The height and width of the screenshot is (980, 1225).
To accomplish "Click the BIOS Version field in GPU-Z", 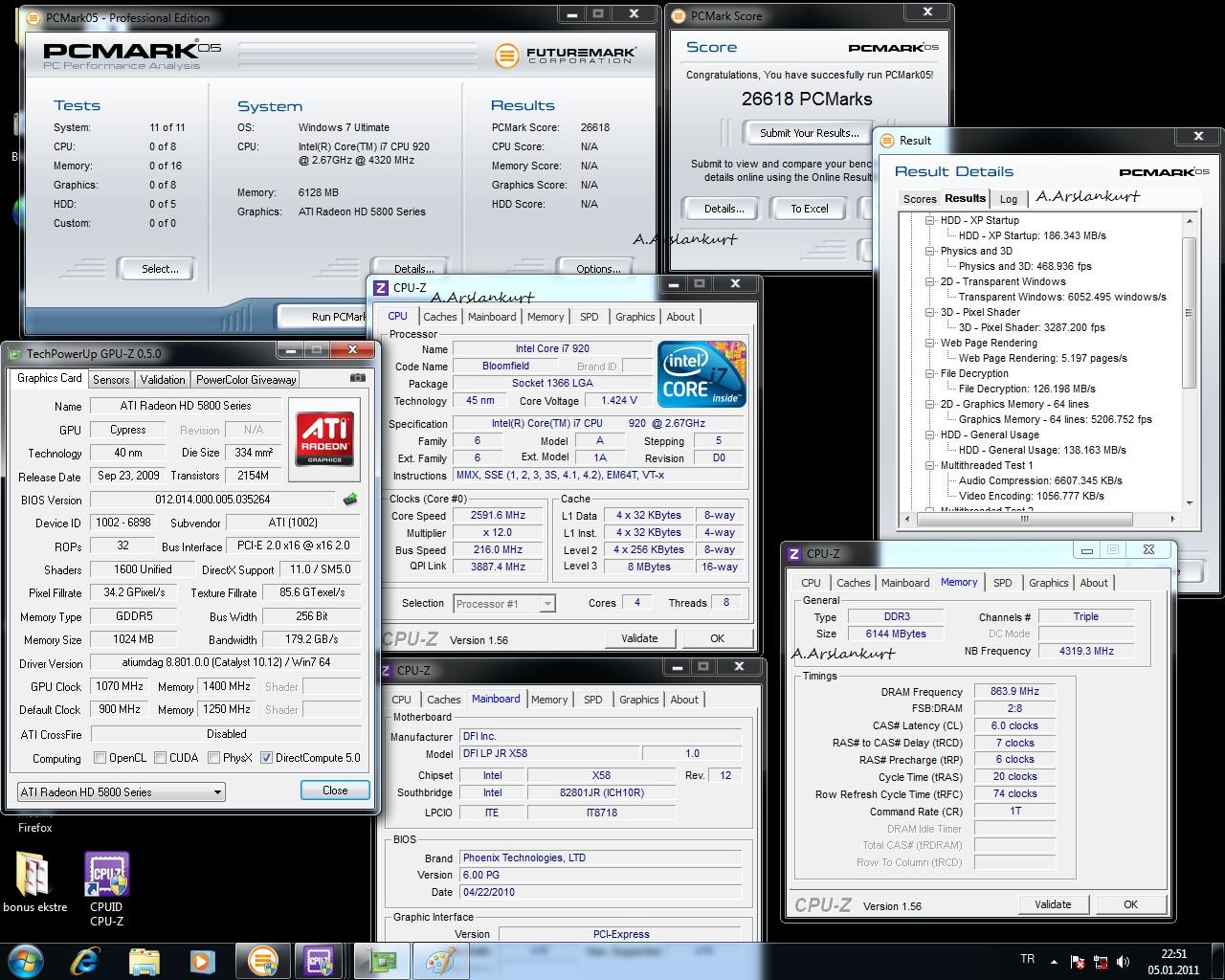I will point(212,500).
